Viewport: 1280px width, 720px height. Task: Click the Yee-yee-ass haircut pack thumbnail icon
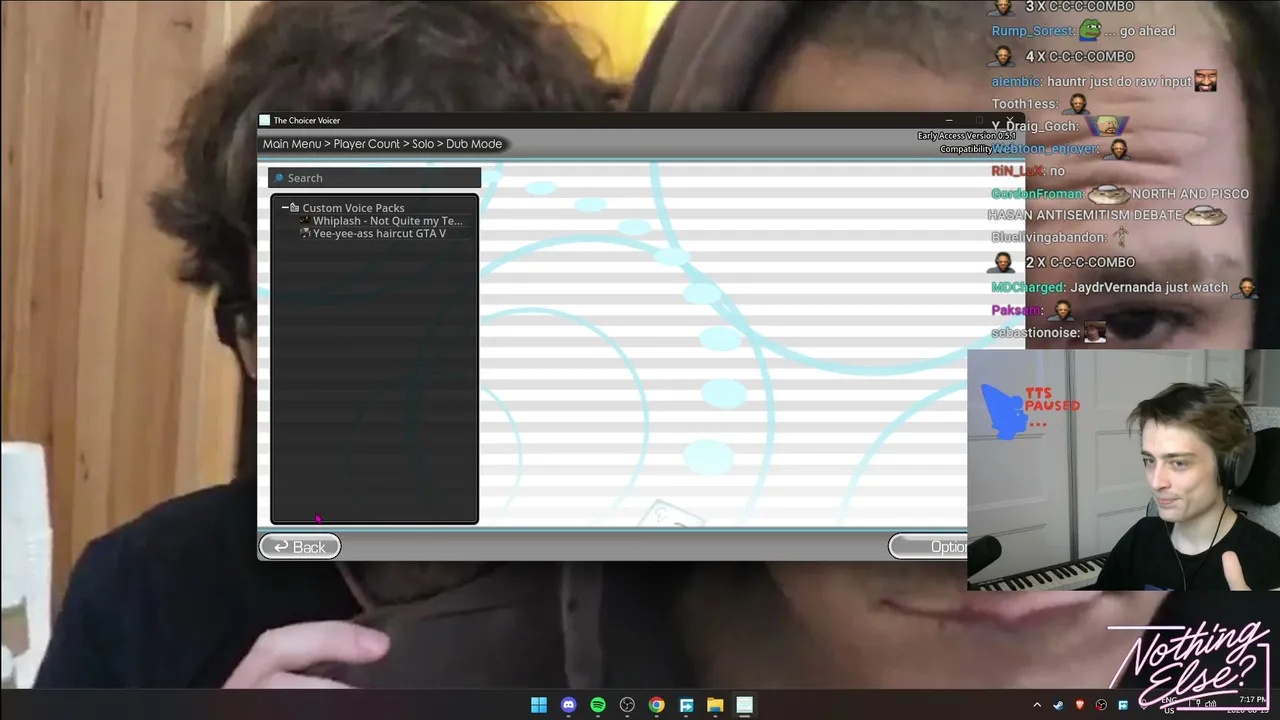pos(305,233)
